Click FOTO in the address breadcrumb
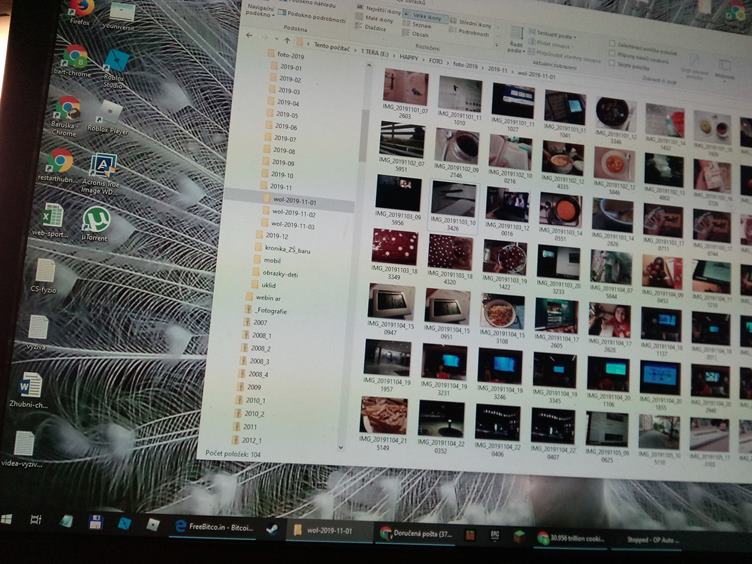Image resolution: width=752 pixels, height=564 pixels. pyautogui.click(x=435, y=61)
